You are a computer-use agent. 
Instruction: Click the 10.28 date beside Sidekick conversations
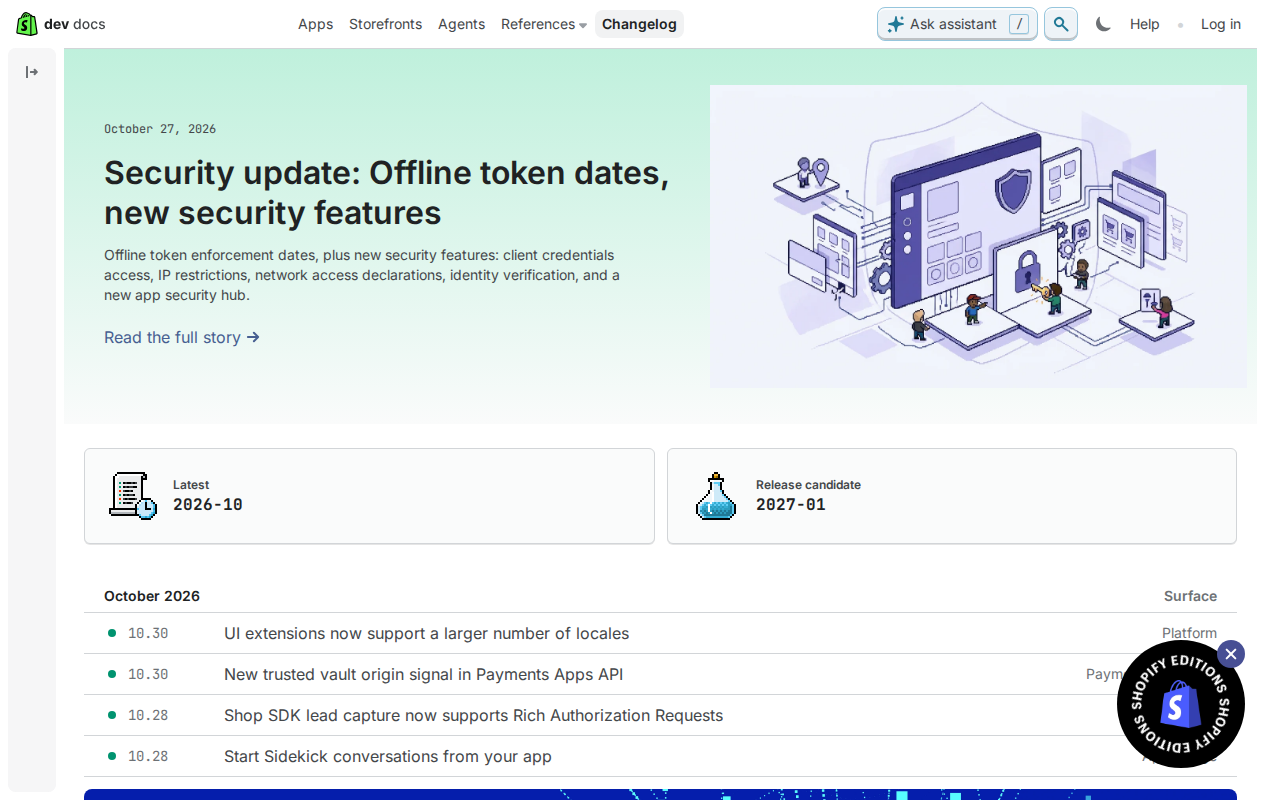click(148, 756)
